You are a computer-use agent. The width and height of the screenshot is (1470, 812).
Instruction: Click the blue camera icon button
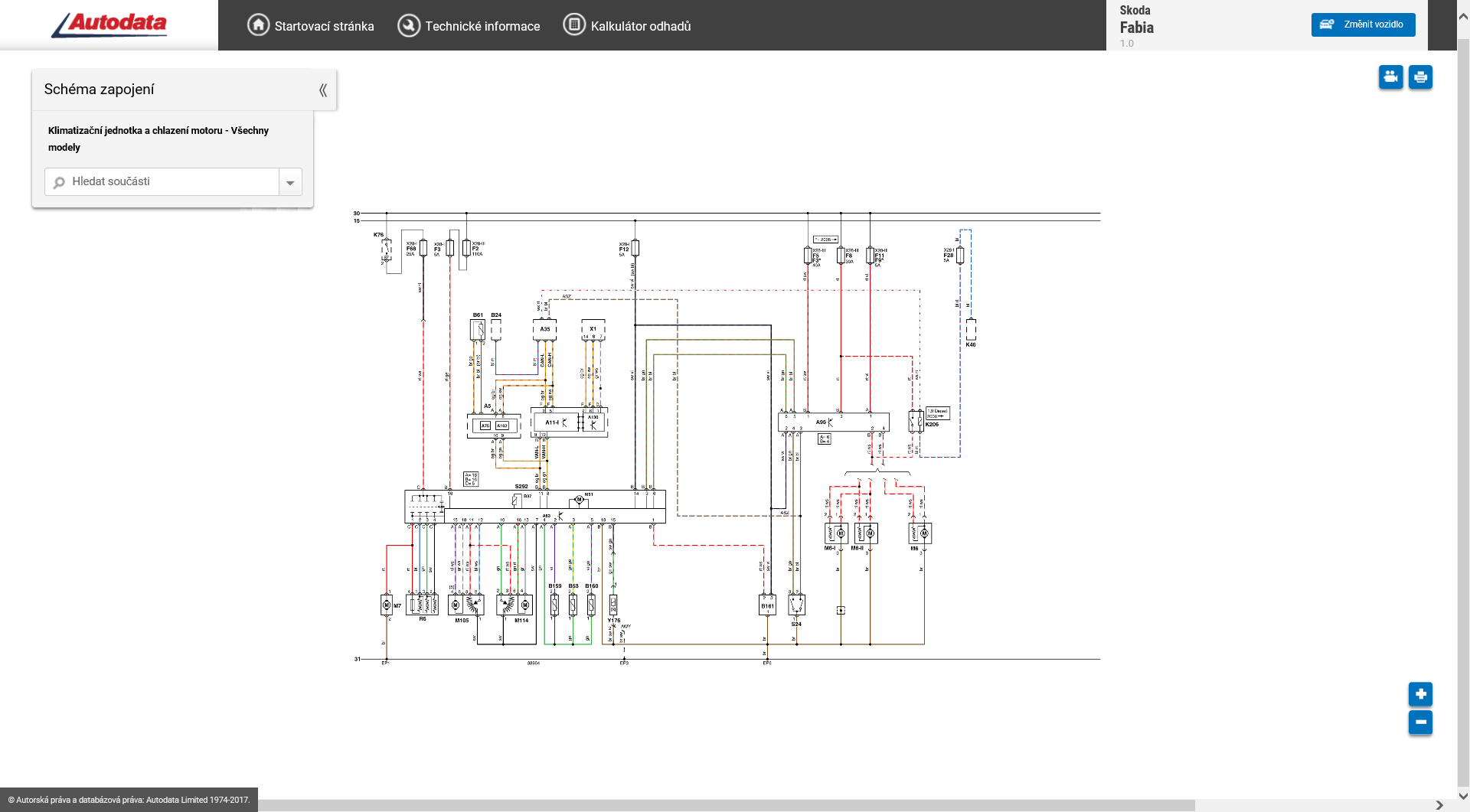point(1390,77)
